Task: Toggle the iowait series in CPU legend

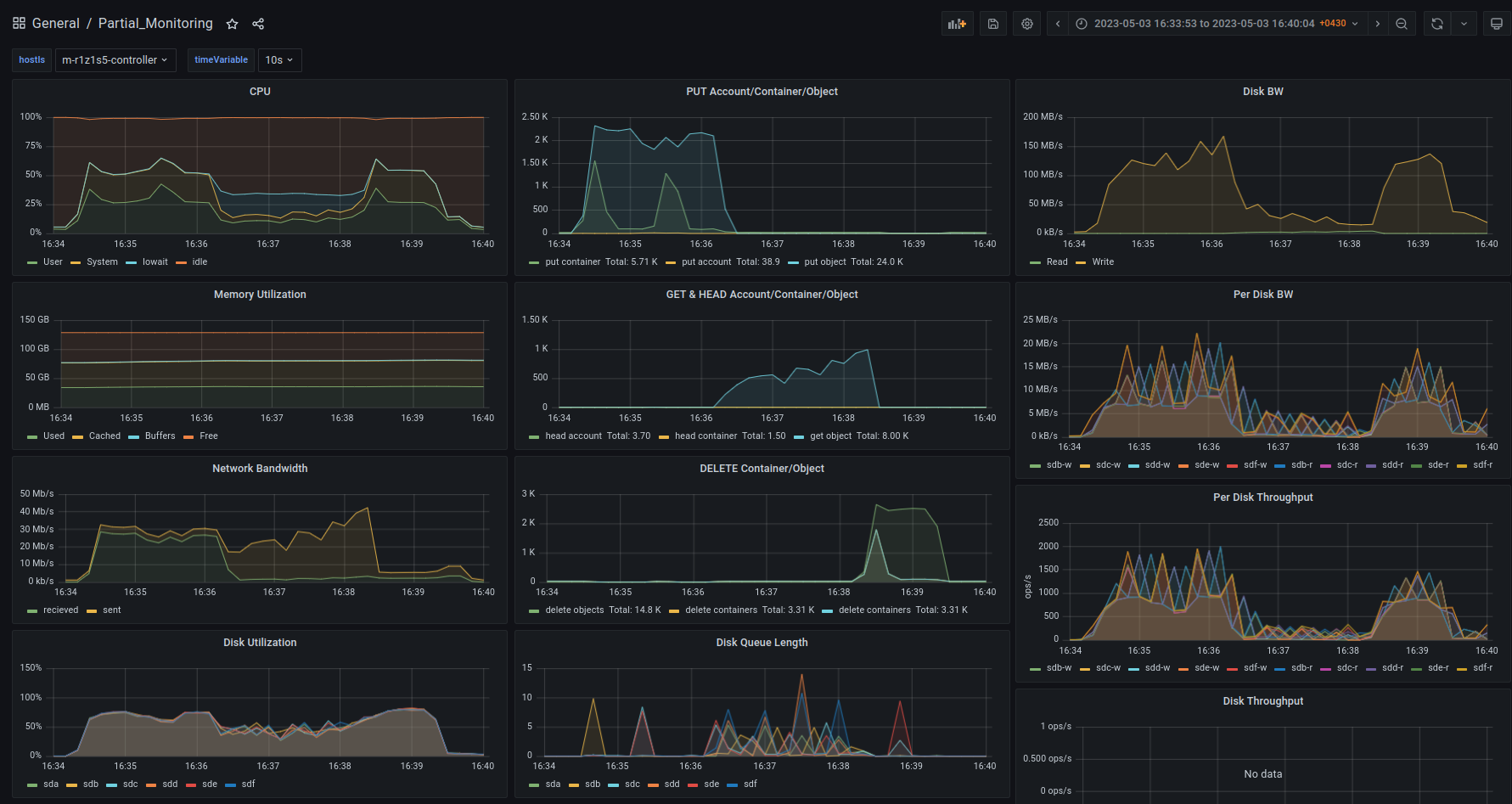Action: (155, 262)
